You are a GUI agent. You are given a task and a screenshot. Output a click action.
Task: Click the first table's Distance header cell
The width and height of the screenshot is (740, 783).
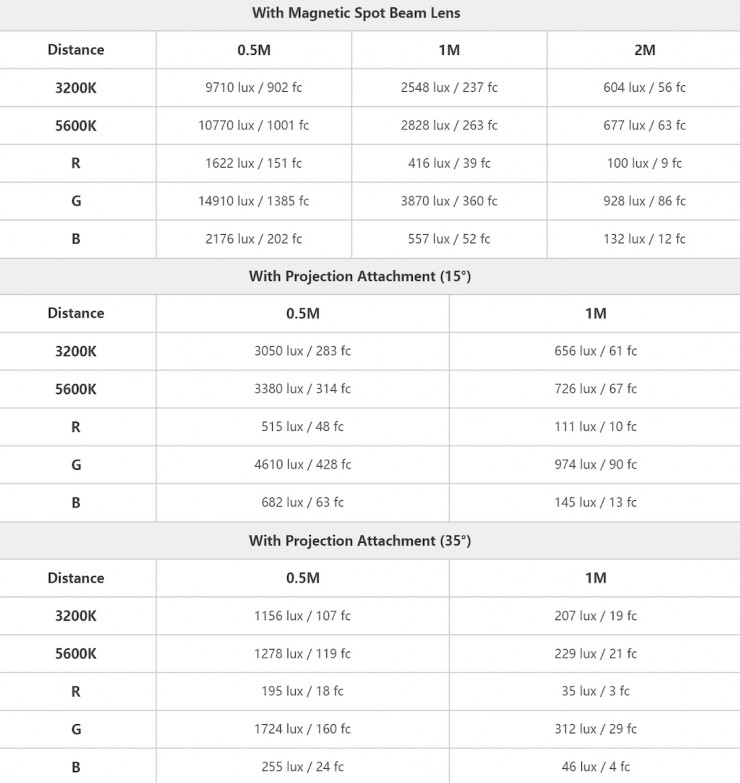coord(76,49)
